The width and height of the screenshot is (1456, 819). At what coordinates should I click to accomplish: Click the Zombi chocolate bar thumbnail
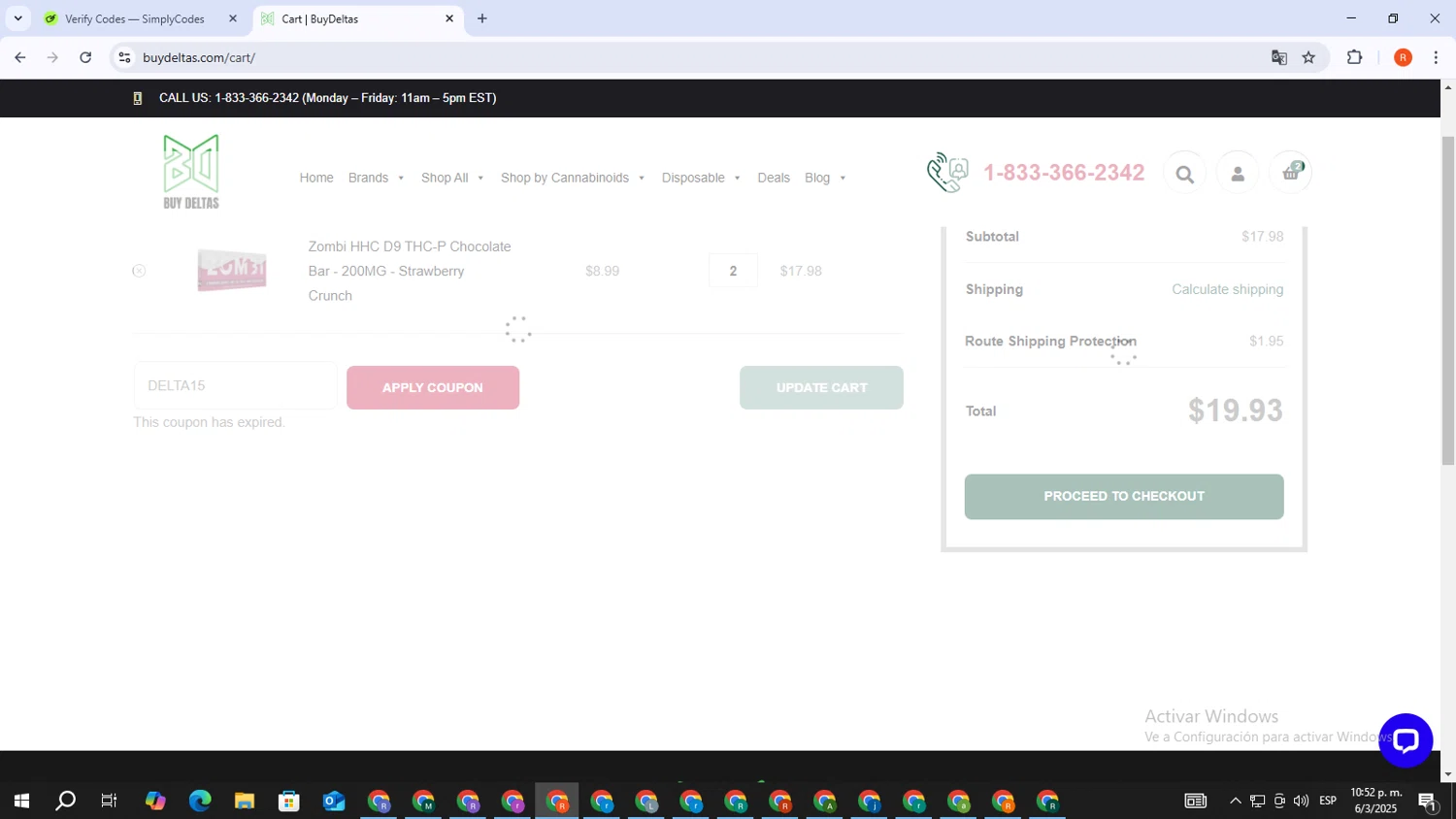231,270
